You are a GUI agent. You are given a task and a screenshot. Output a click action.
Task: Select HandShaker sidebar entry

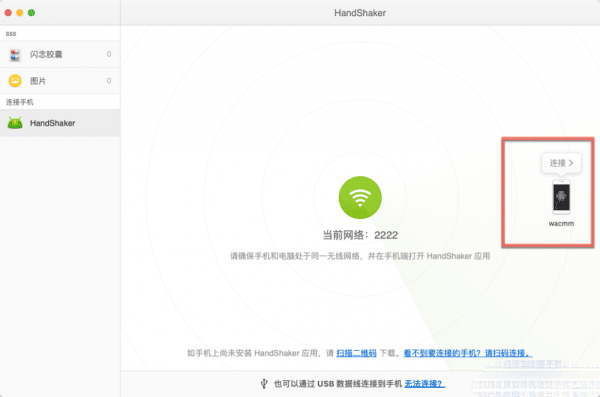(x=60, y=123)
